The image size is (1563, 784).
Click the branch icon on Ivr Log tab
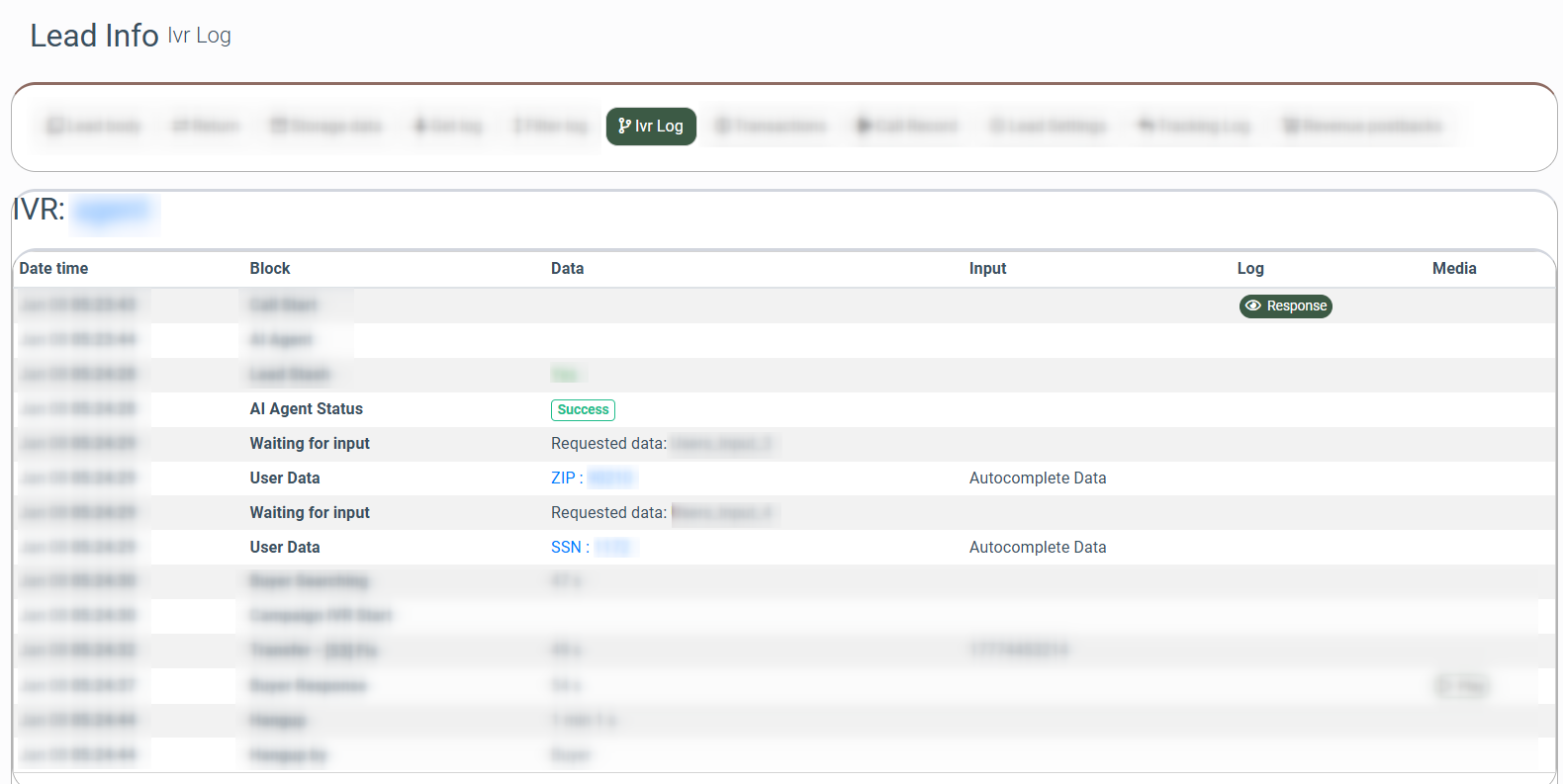(624, 126)
